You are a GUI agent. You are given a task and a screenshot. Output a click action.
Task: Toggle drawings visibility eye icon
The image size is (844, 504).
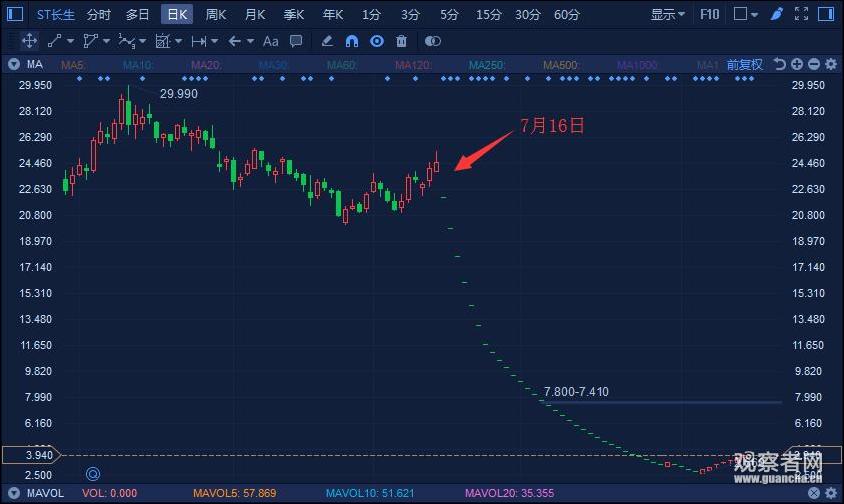(x=377, y=41)
